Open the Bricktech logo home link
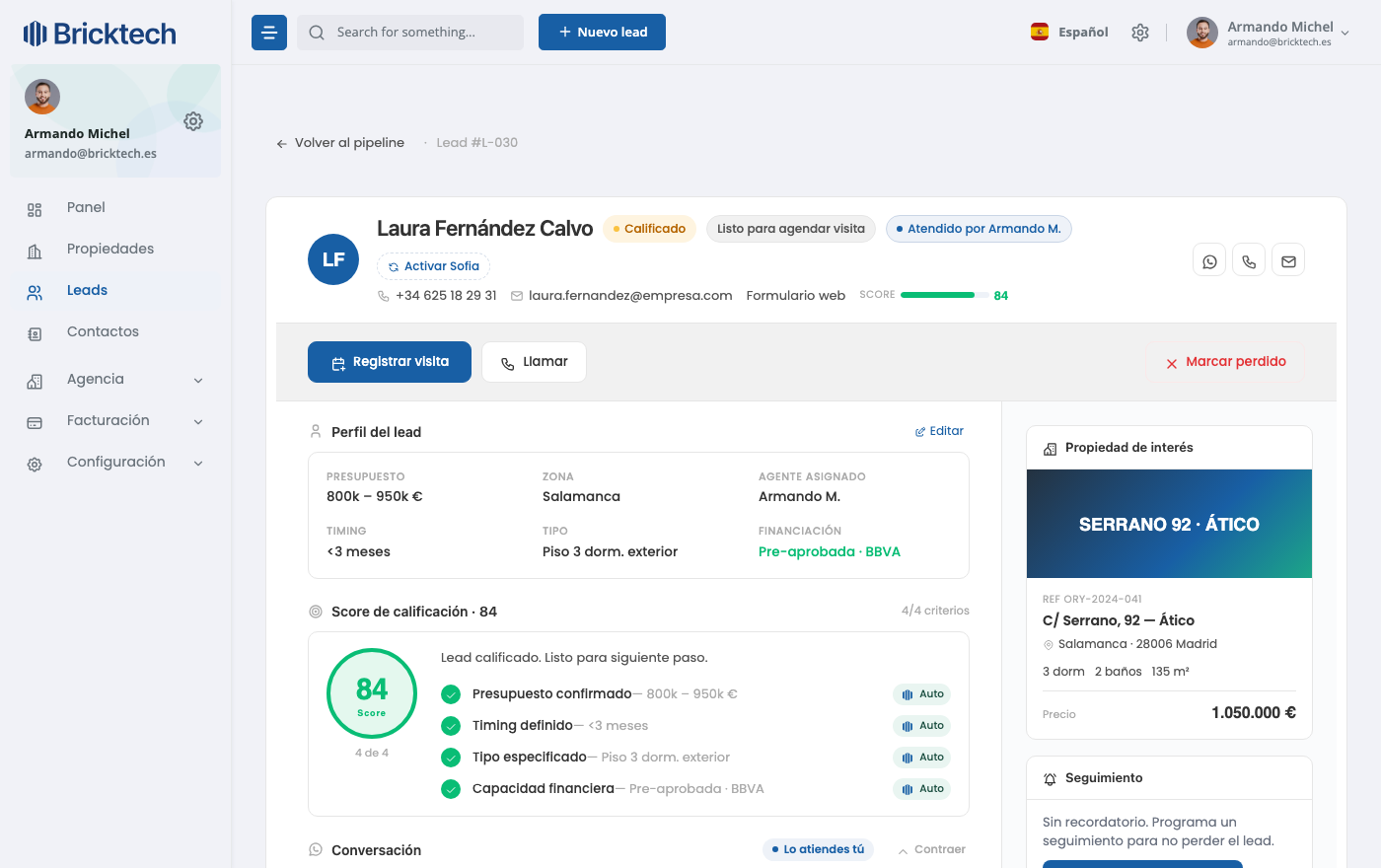 click(x=100, y=34)
